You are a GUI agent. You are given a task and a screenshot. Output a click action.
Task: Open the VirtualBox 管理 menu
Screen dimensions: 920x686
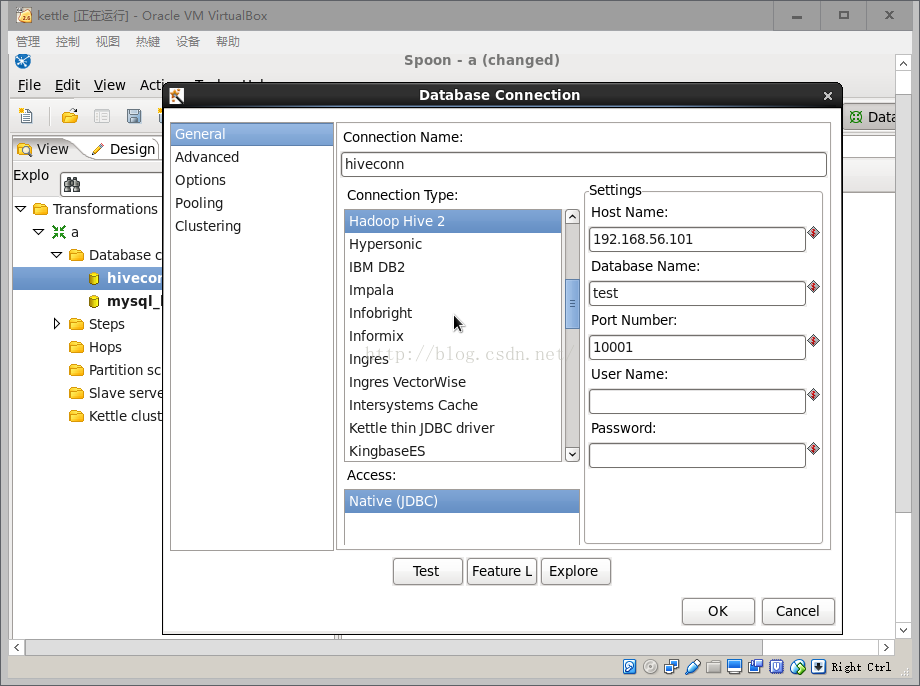click(28, 42)
